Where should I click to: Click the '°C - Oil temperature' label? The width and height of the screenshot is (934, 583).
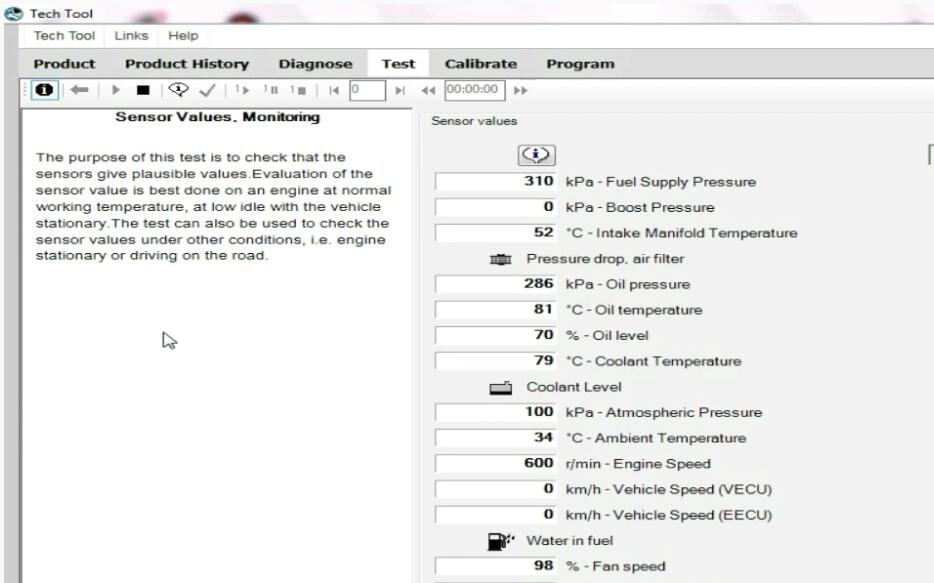pyautogui.click(x=634, y=310)
